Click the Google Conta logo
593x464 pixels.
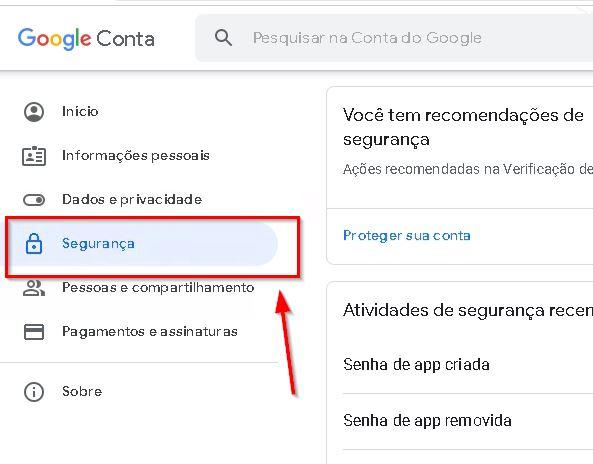[86, 39]
